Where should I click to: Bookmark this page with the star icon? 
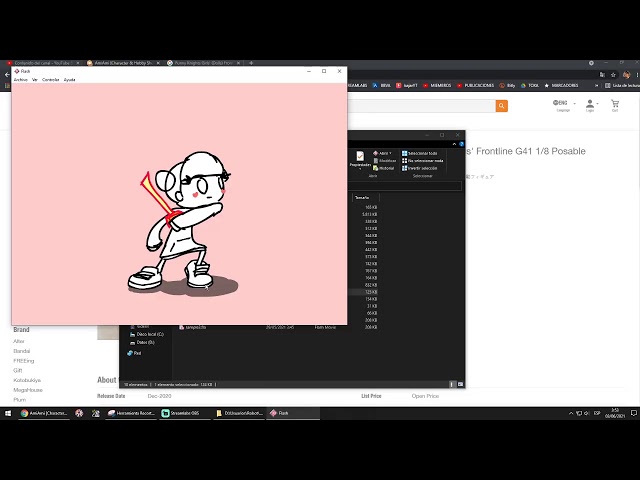coord(613,75)
